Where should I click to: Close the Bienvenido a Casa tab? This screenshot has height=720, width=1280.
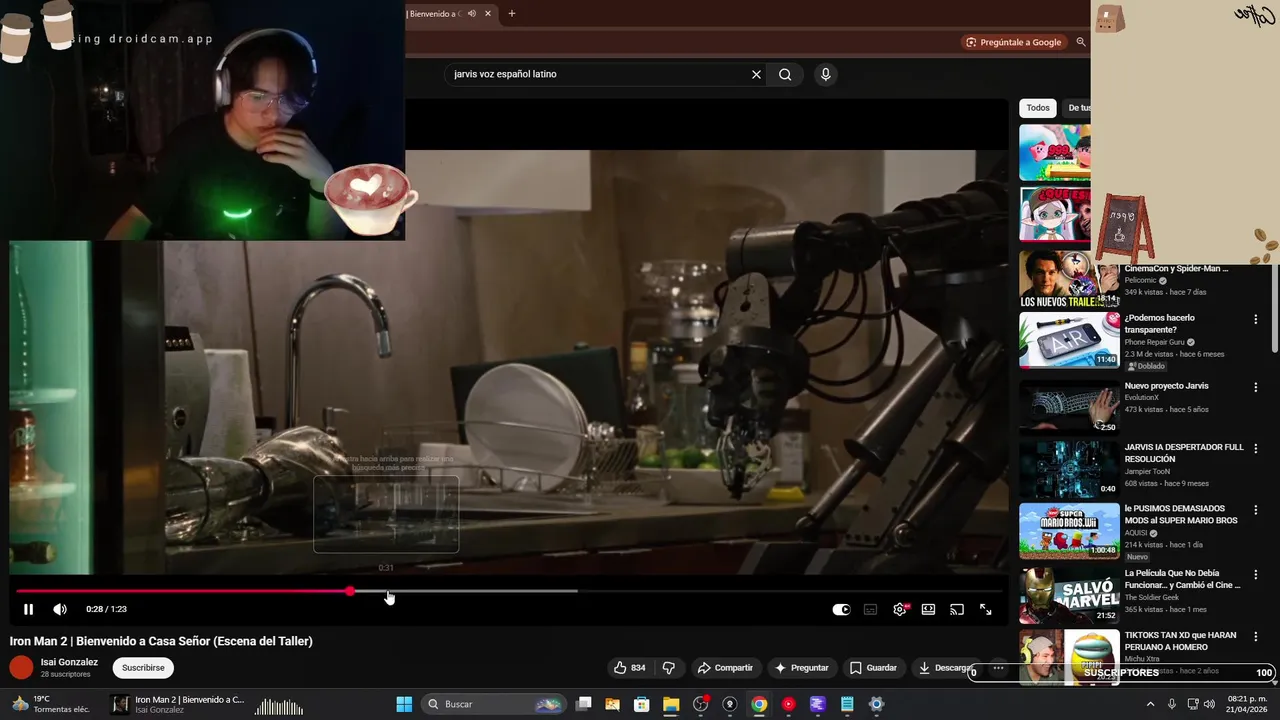tap(488, 14)
